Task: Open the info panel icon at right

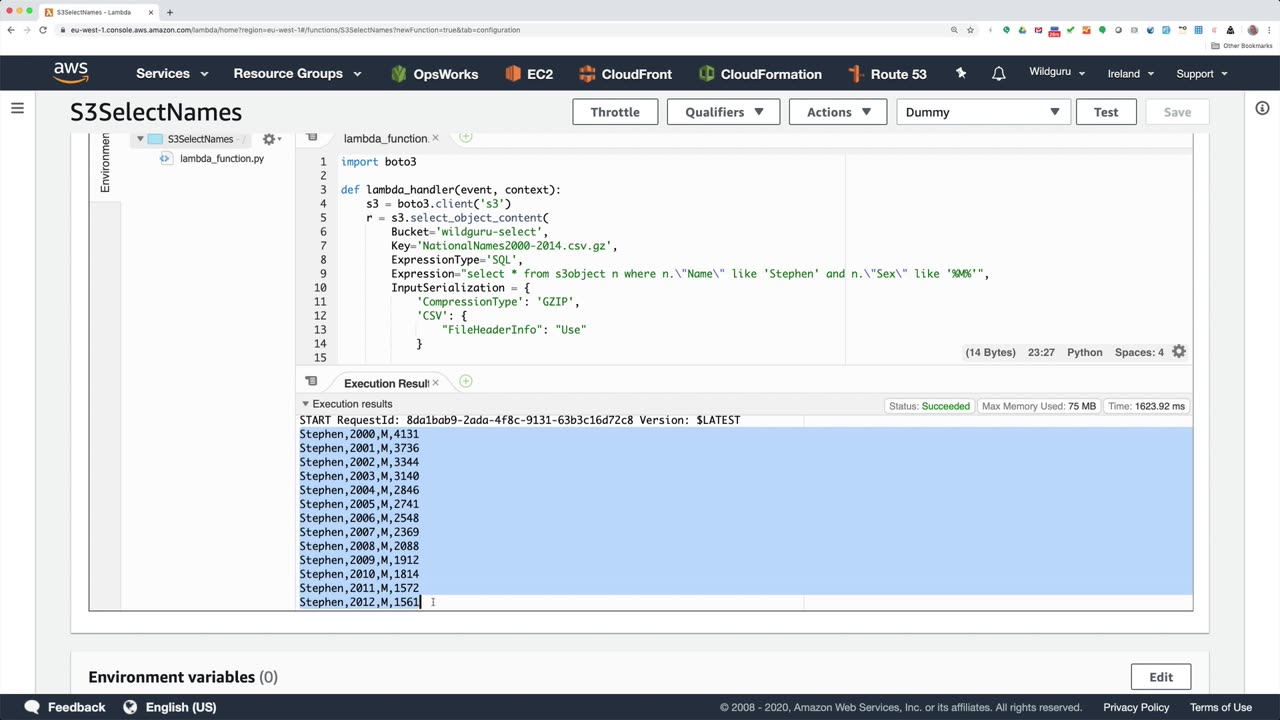Action: pyautogui.click(x=1262, y=108)
